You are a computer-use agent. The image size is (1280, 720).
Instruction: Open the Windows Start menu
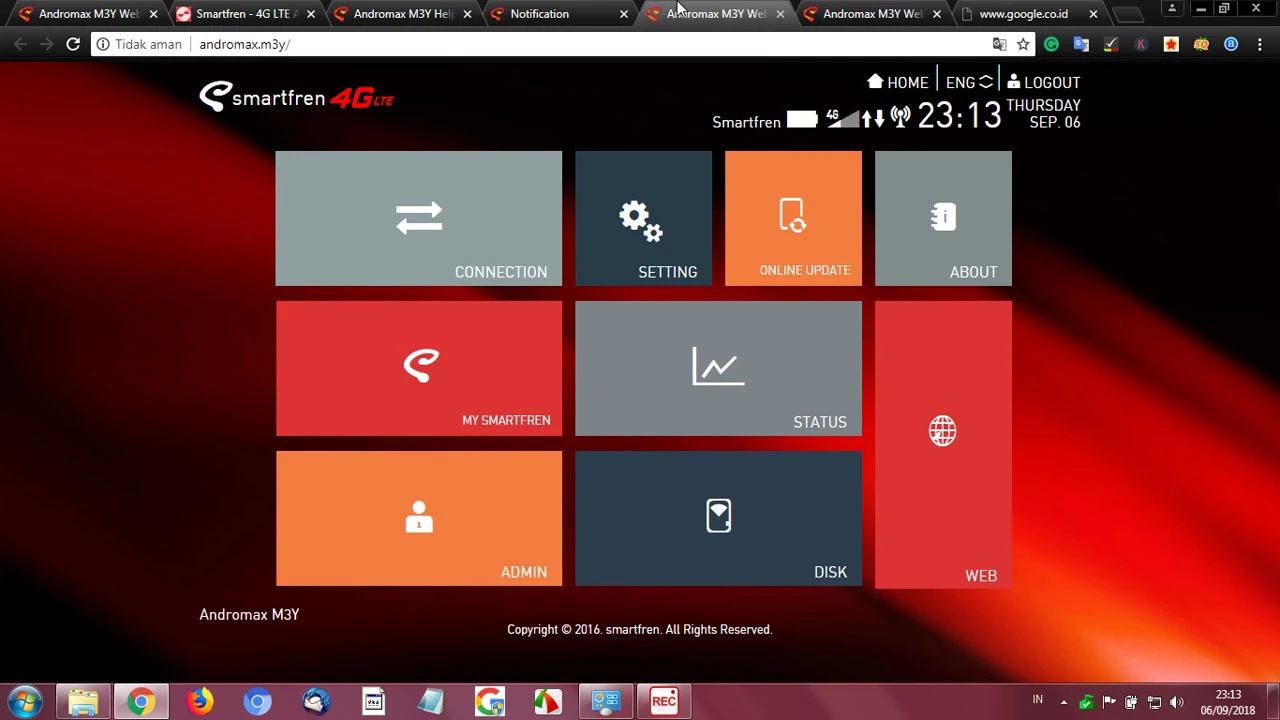click(25, 702)
